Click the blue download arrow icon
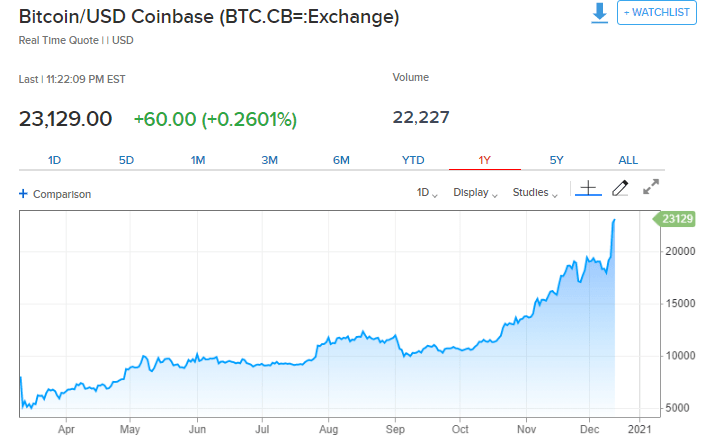This screenshot has height=442, width=713. pyautogui.click(x=599, y=13)
